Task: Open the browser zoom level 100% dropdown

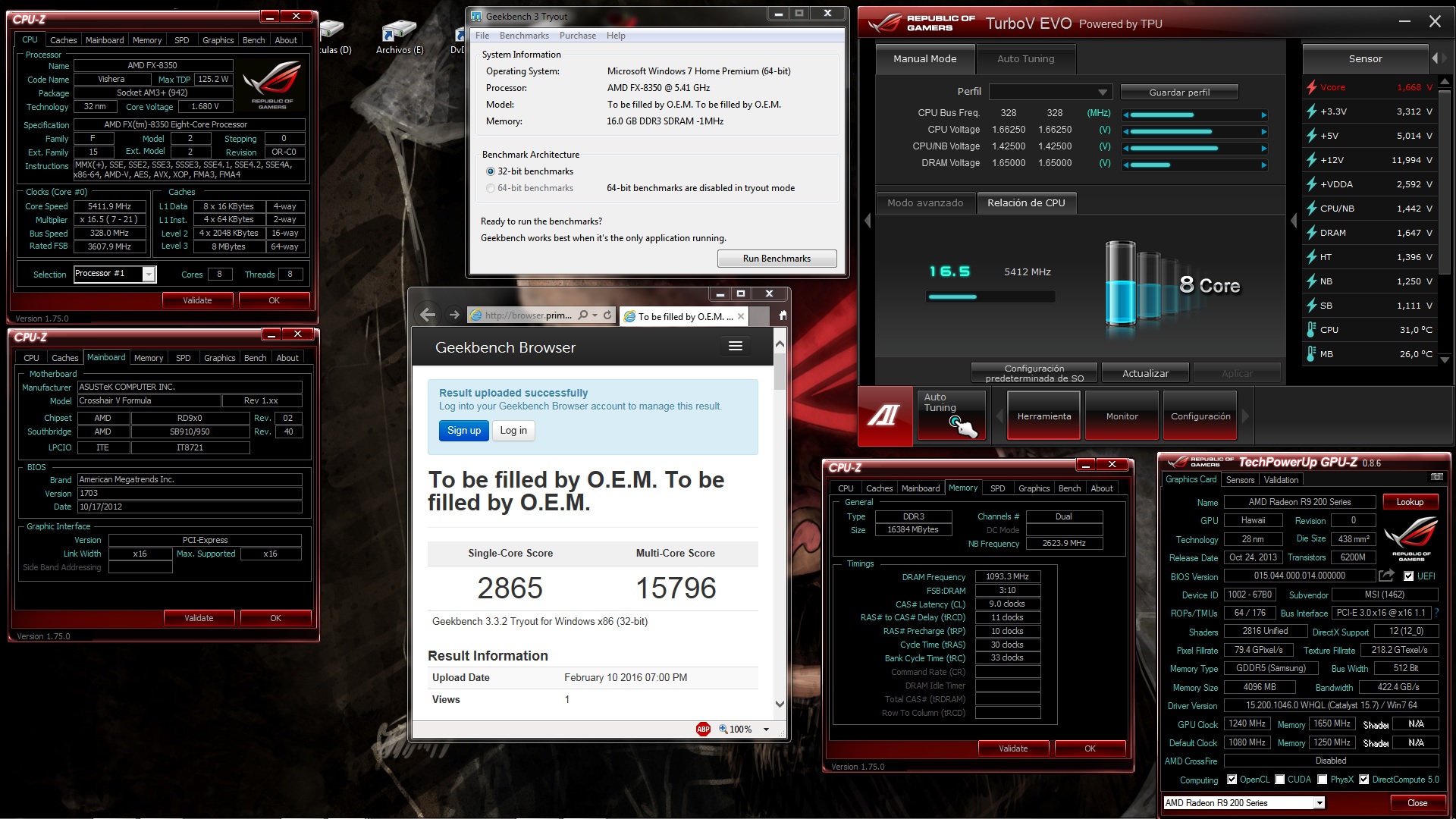Action: 766,730
